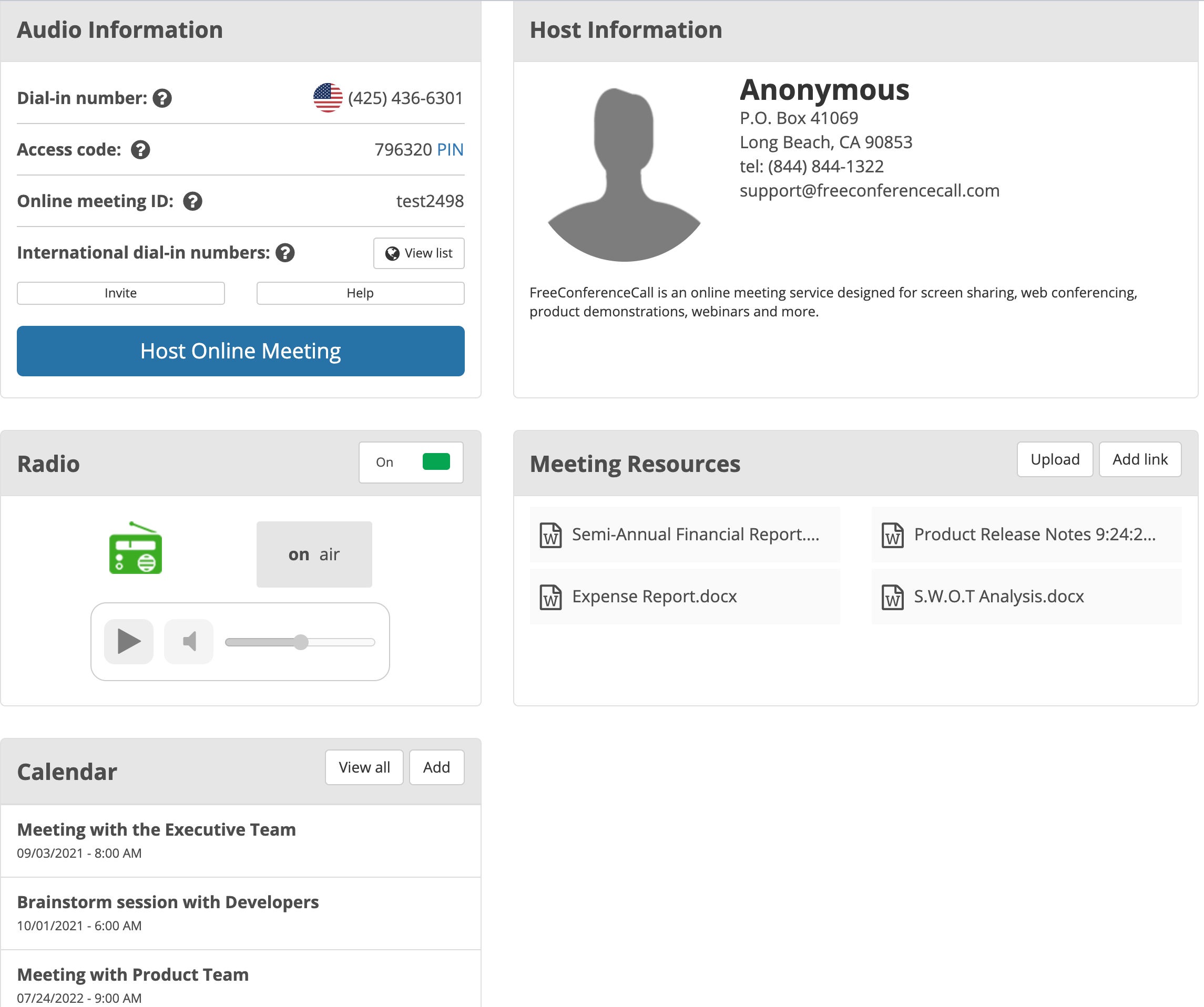Open help tooltip for Online meeting ID
1204x1007 pixels.
tap(192, 201)
